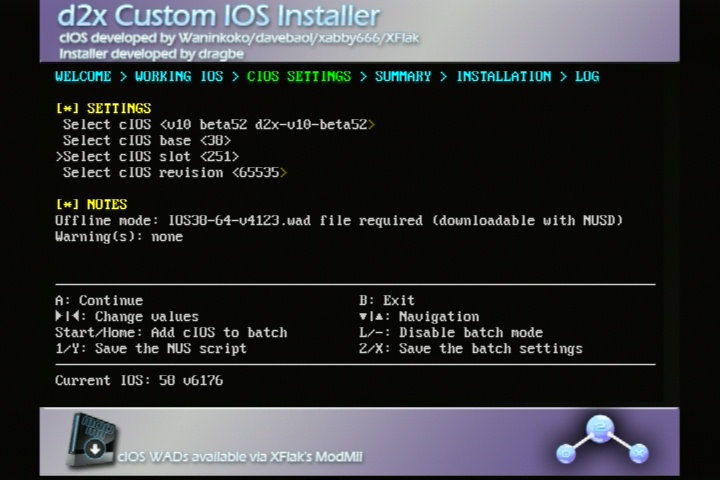Click the Navigation arrows hint
Image resolution: width=720 pixels, height=480 pixels.
pos(419,316)
